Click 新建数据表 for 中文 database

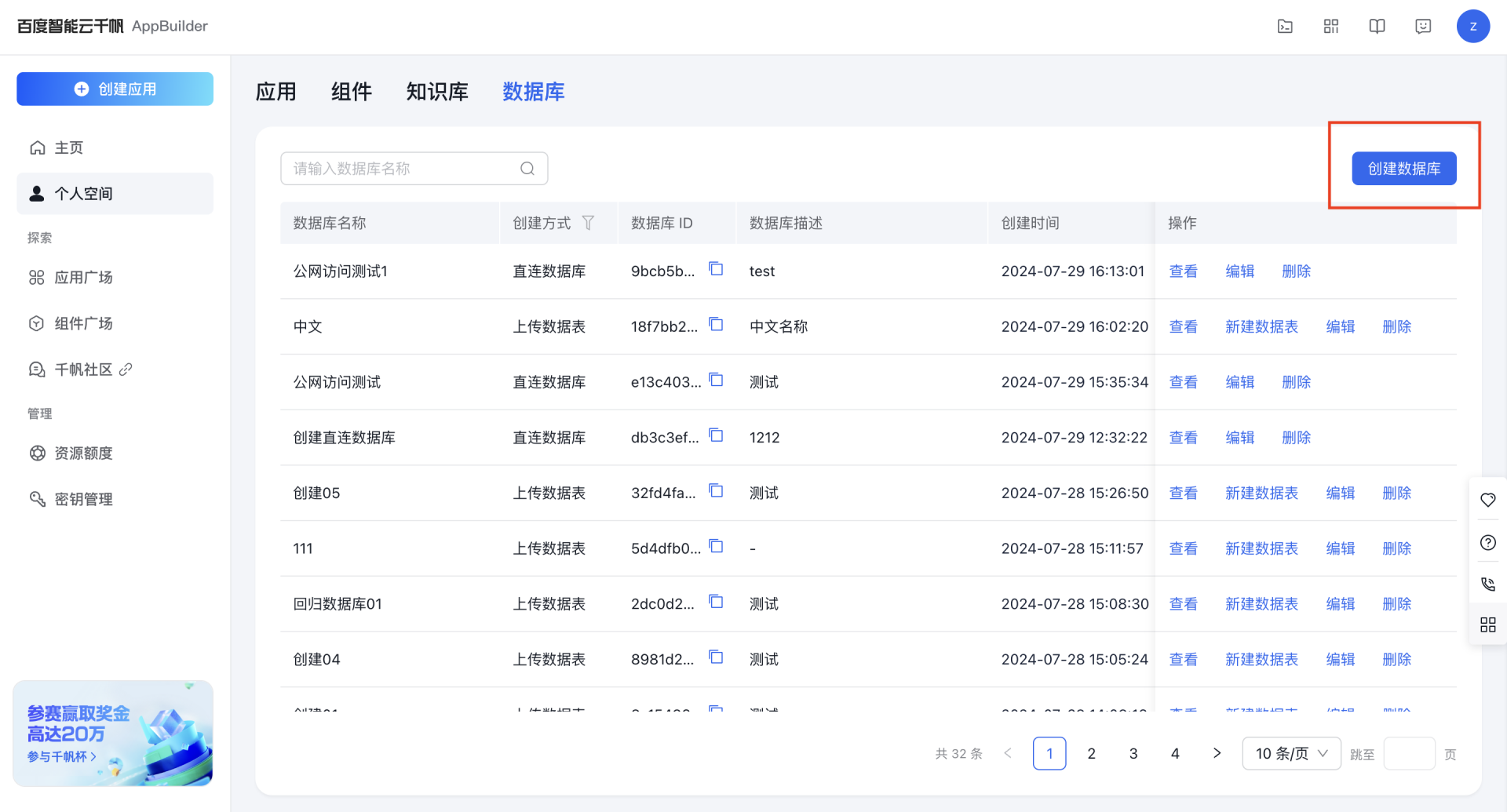1261,326
